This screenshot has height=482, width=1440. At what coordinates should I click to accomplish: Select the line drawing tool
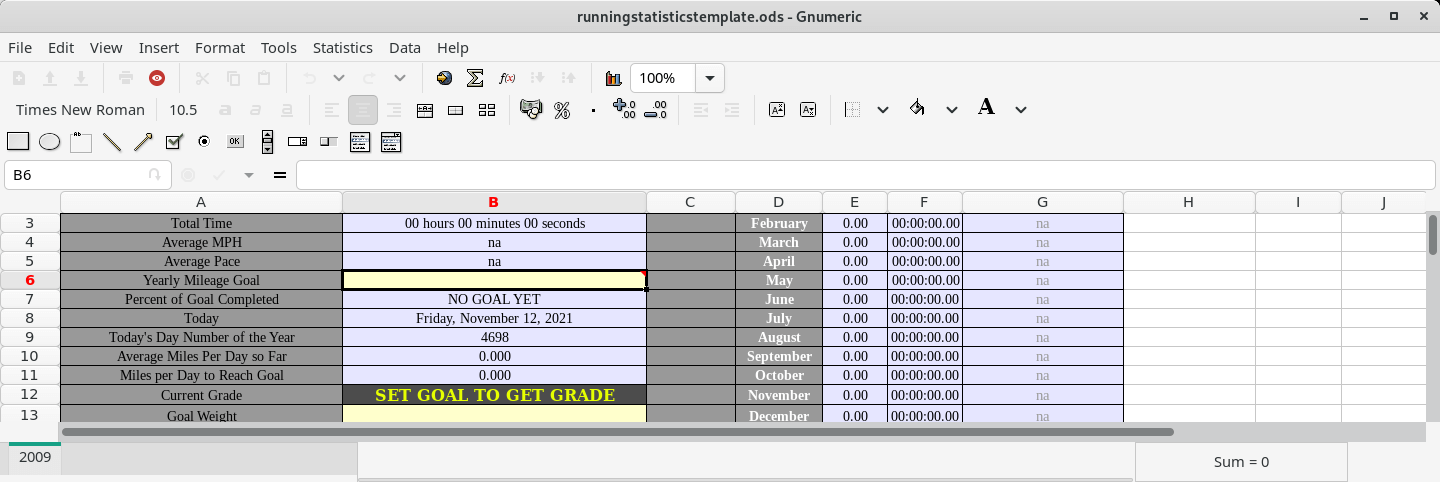click(x=111, y=142)
